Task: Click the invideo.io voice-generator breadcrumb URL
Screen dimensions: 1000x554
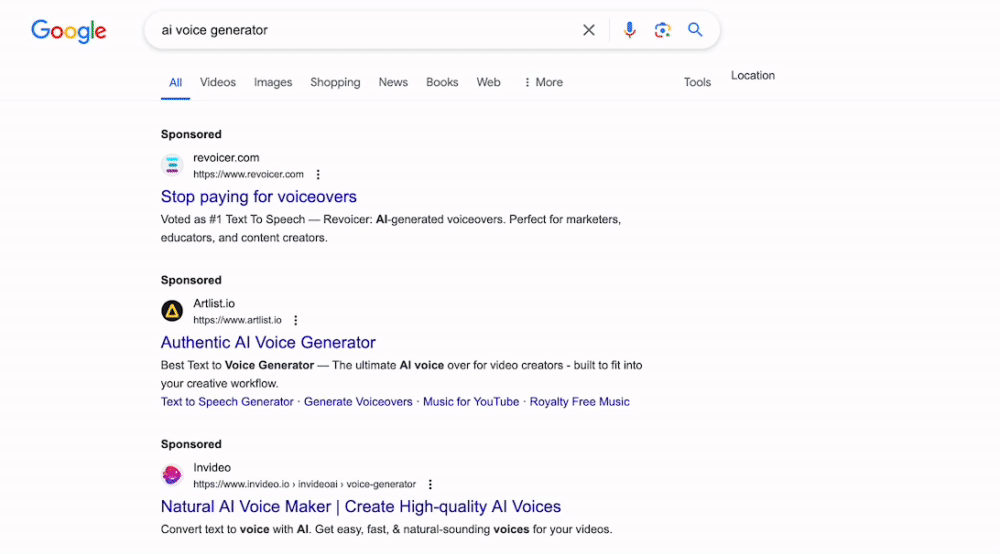Action: point(304,485)
